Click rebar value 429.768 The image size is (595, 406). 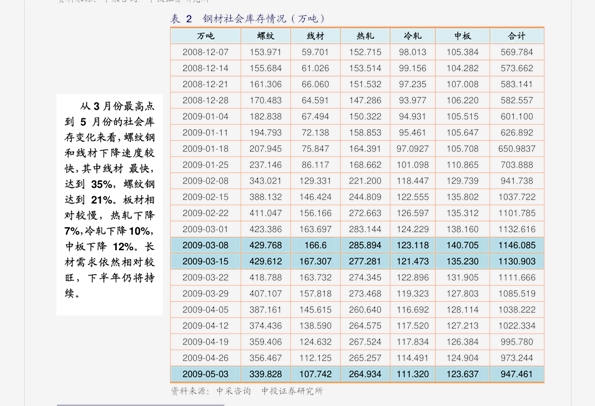click(266, 245)
